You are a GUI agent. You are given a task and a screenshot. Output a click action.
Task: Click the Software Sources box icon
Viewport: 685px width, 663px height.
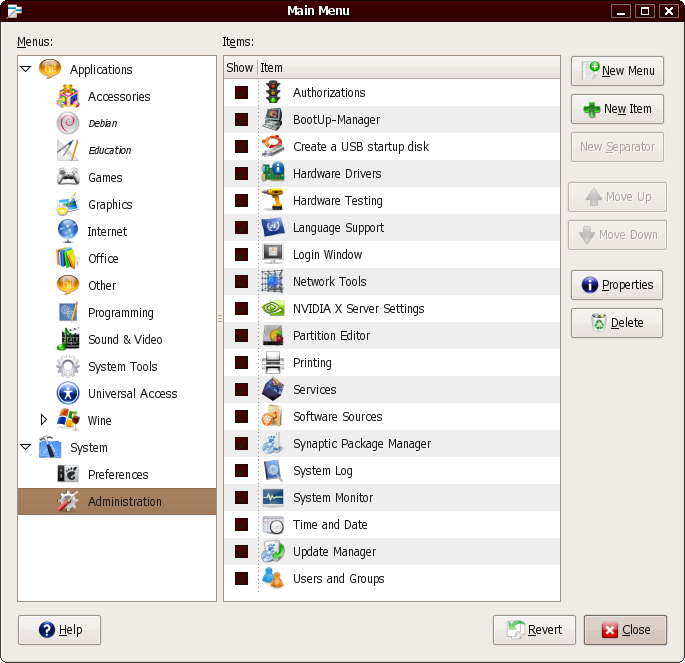[273, 416]
